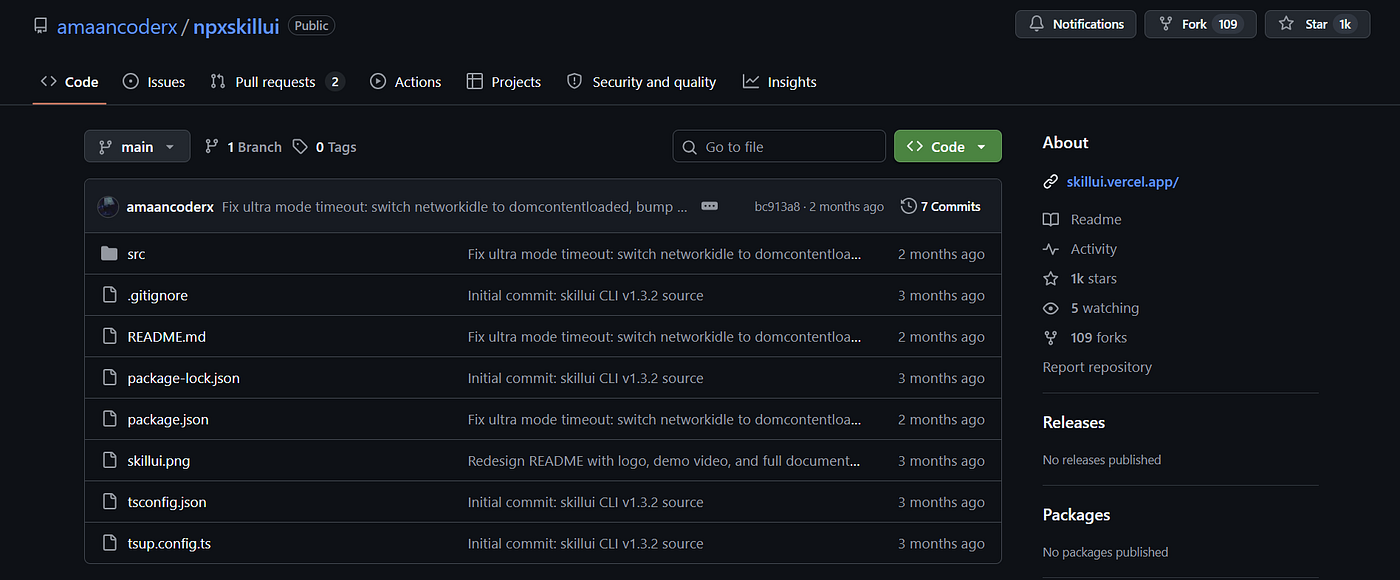Open the tsup.config.ts file
The height and width of the screenshot is (580, 1400).
click(x=169, y=544)
